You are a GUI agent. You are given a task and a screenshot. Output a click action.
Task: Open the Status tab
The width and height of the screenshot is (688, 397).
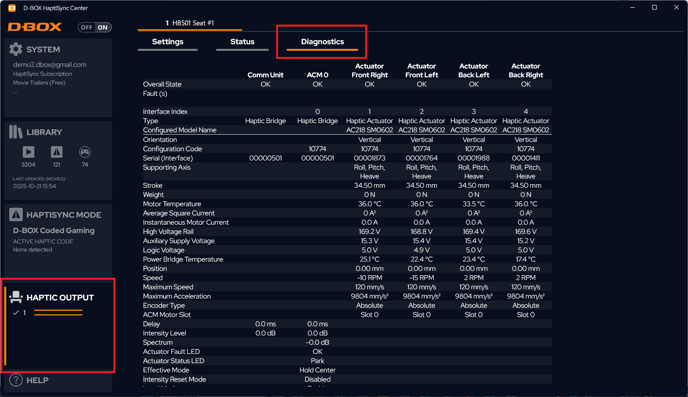[242, 42]
